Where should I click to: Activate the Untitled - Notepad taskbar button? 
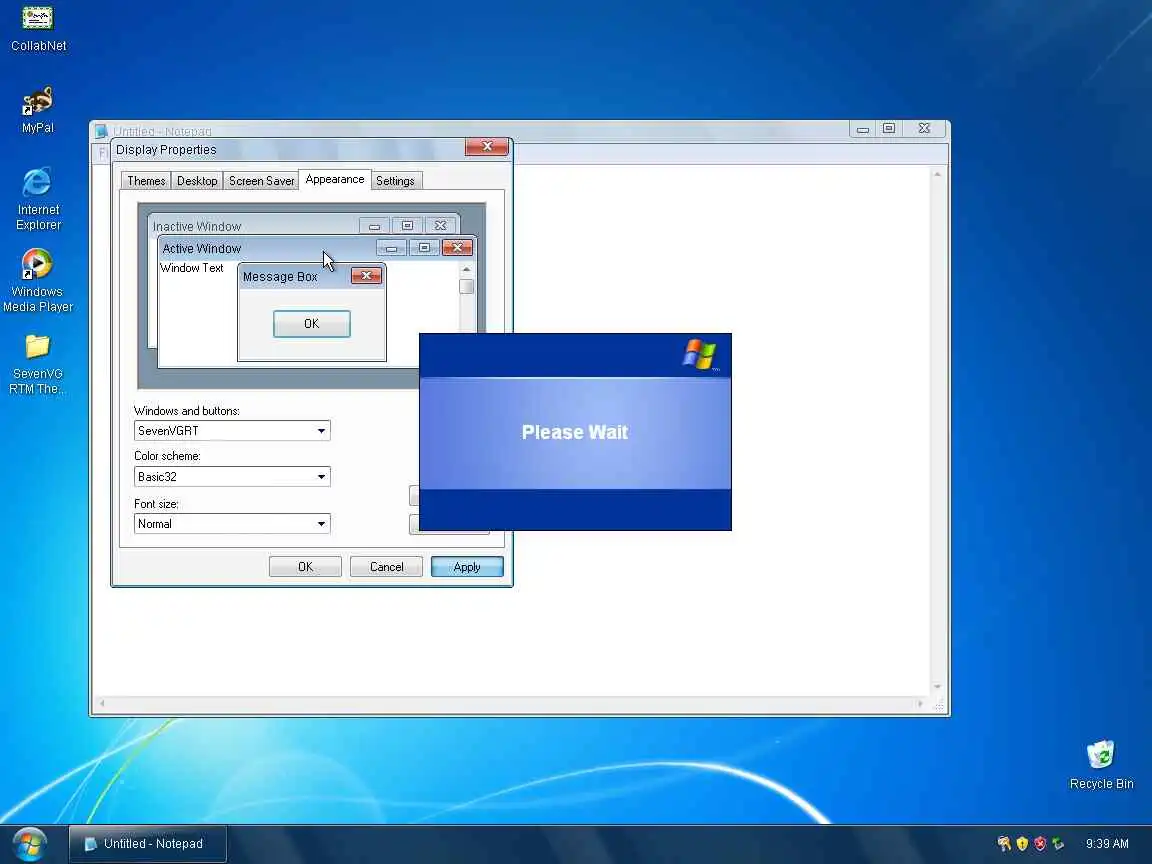pyautogui.click(x=148, y=843)
